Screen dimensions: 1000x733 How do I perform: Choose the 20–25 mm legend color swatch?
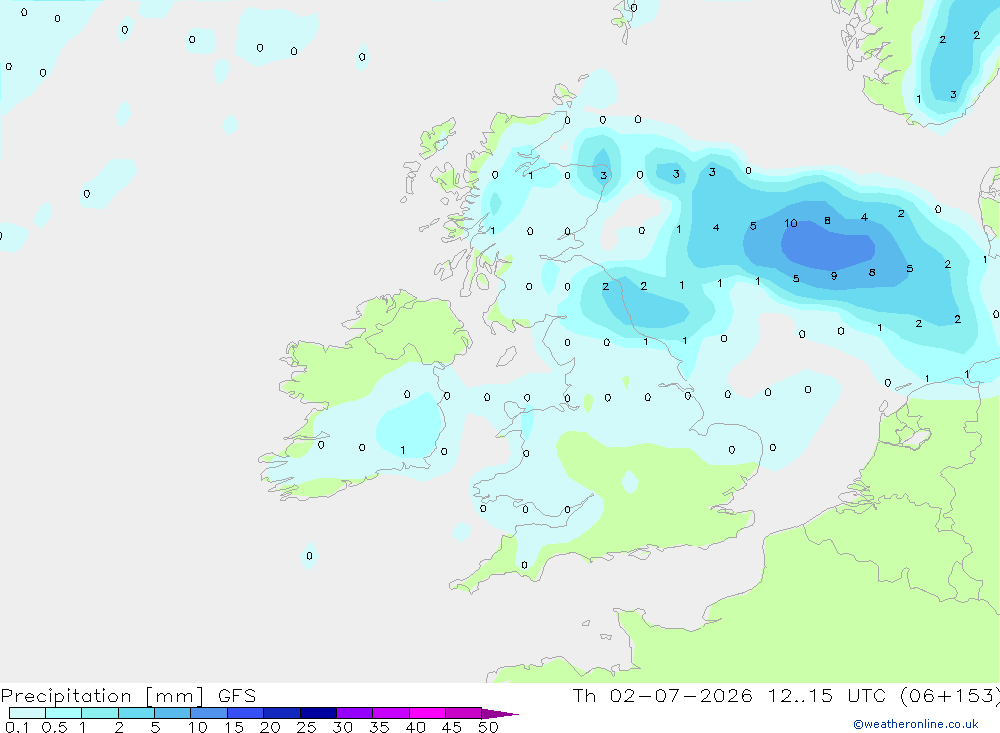click(x=282, y=713)
